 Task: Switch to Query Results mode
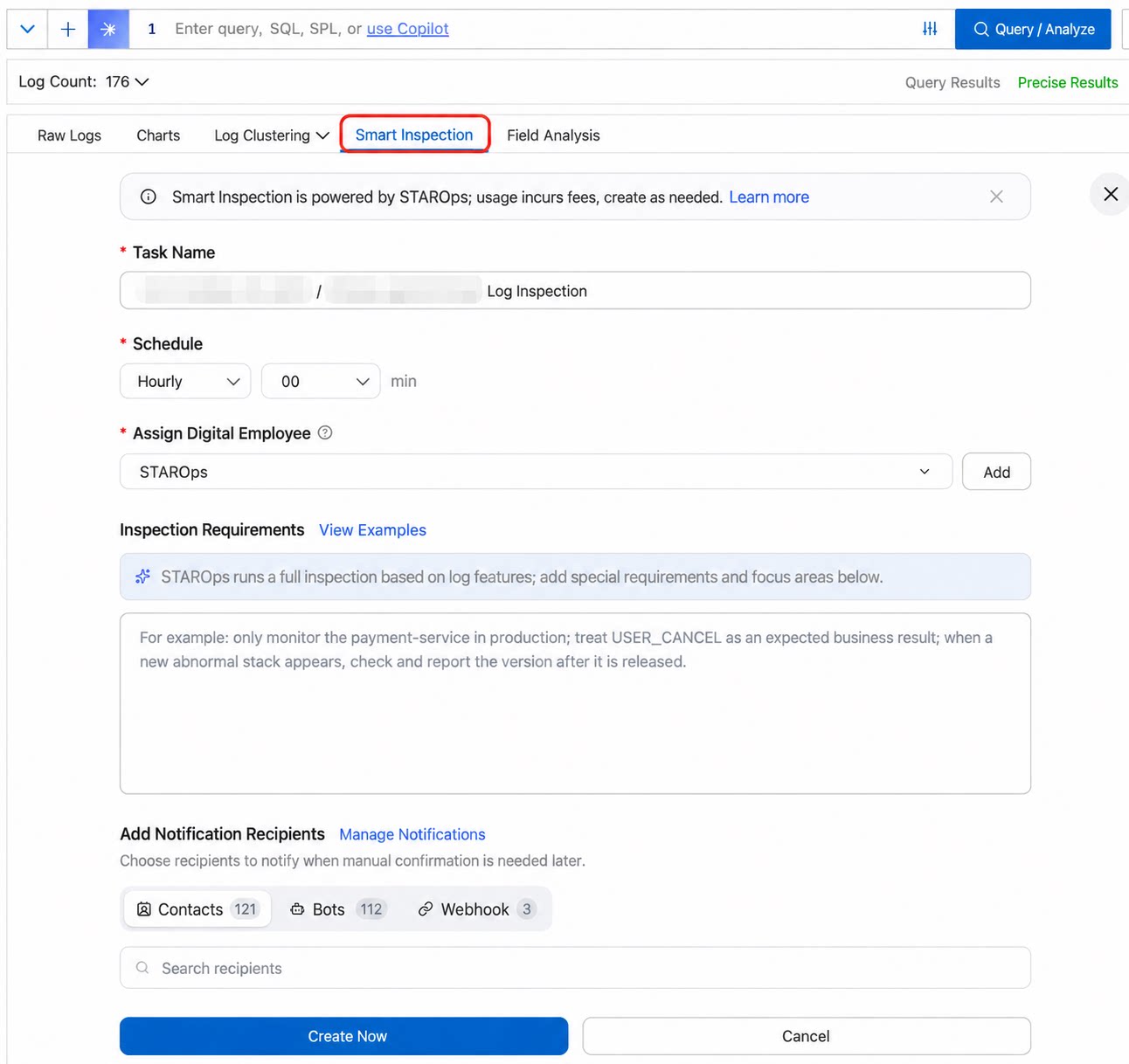[952, 82]
